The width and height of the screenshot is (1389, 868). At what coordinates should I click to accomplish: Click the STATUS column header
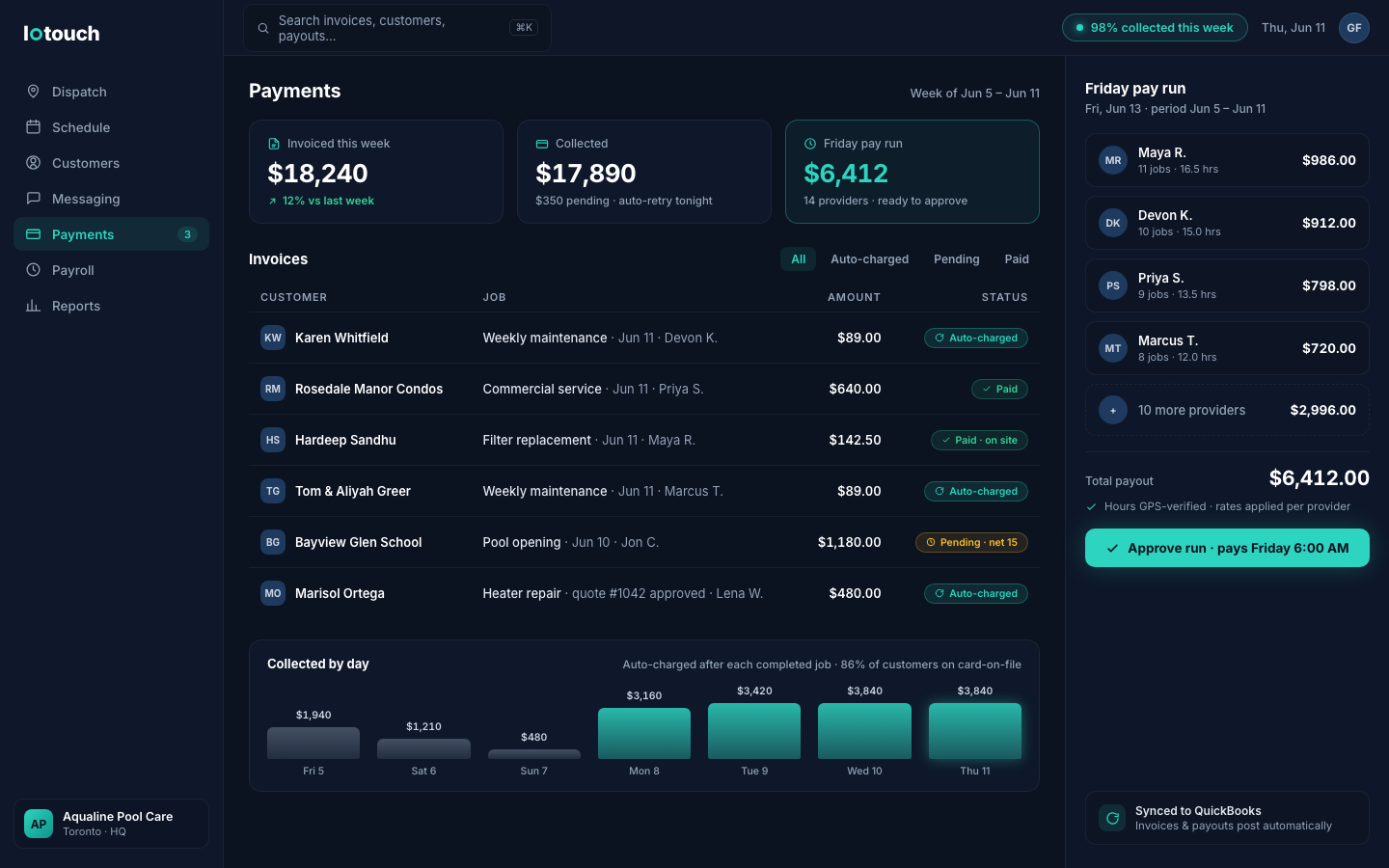[x=1004, y=297]
